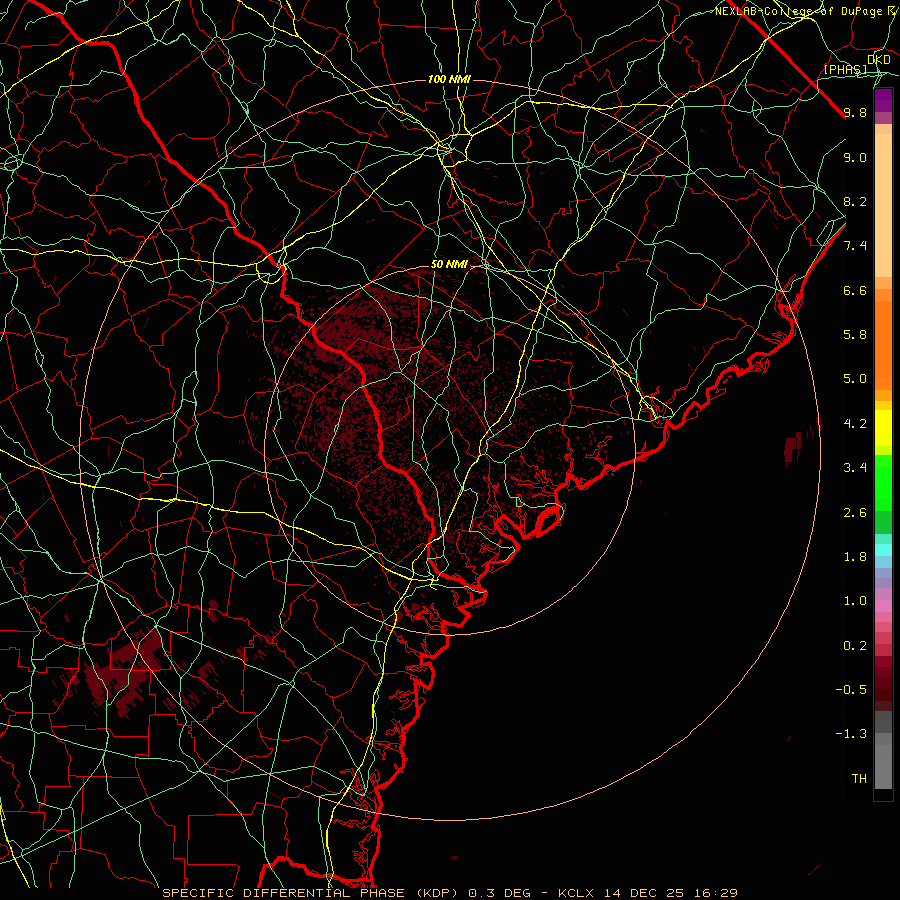The width and height of the screenshot is (900, 900).
Task: Click the purple top segment of the color bar
Action: [x=883, y=101]
